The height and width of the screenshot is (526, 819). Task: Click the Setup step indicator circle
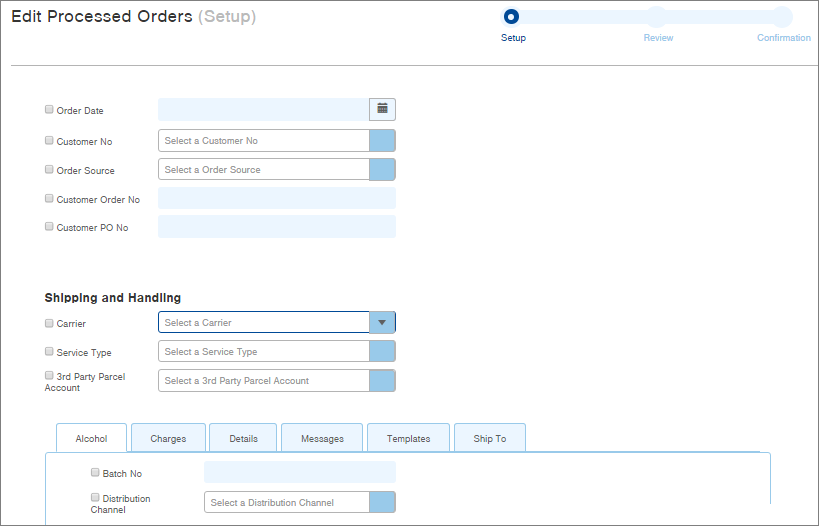click(511, 17)
